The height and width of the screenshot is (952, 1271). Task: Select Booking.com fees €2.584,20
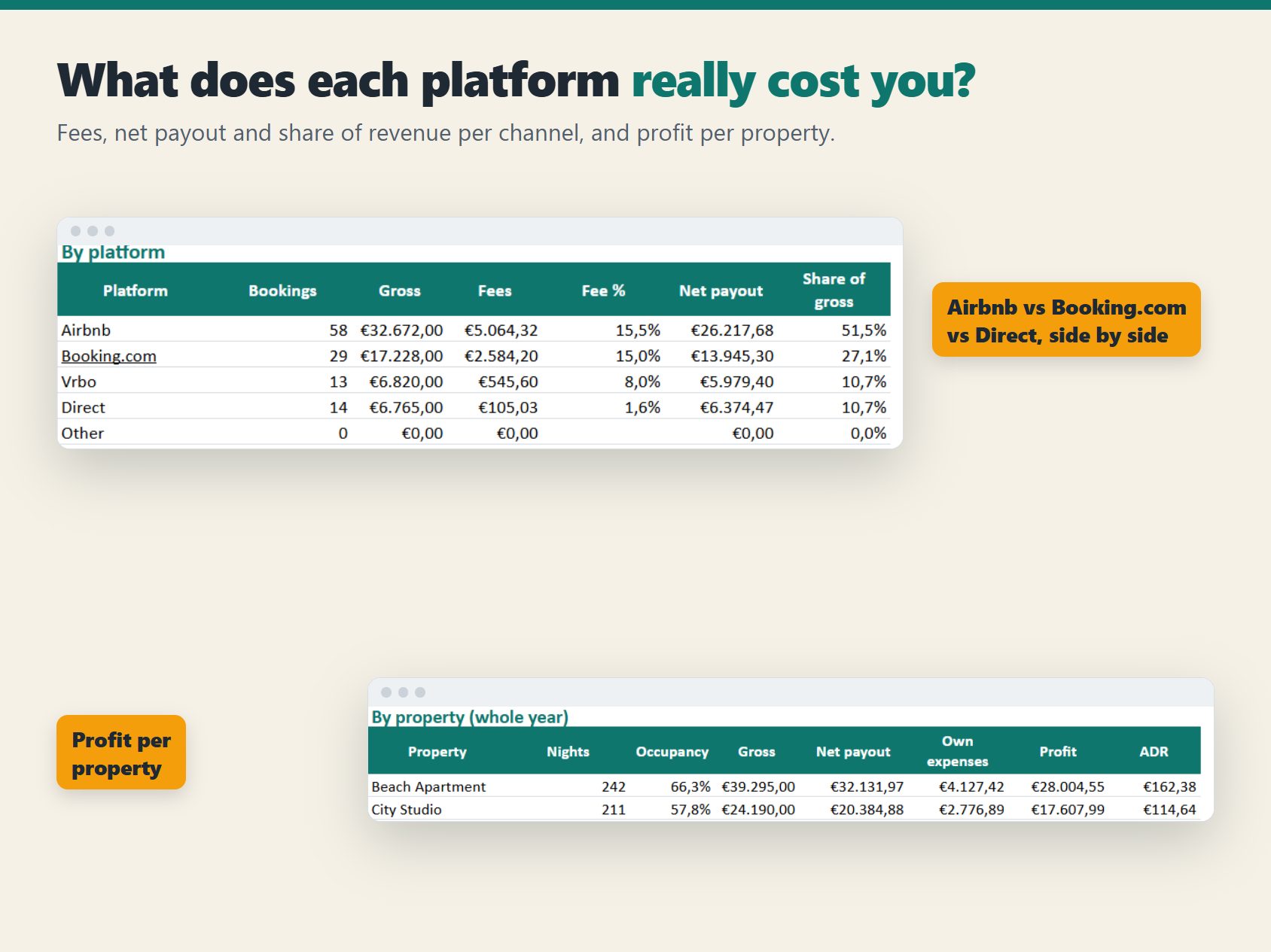click(x=501, y=356)
